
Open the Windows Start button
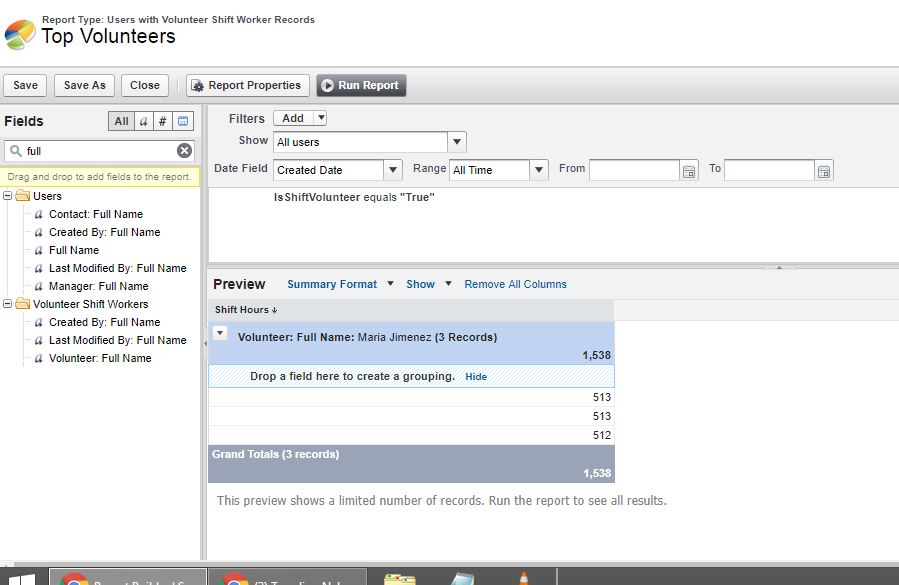coord(21,579)
